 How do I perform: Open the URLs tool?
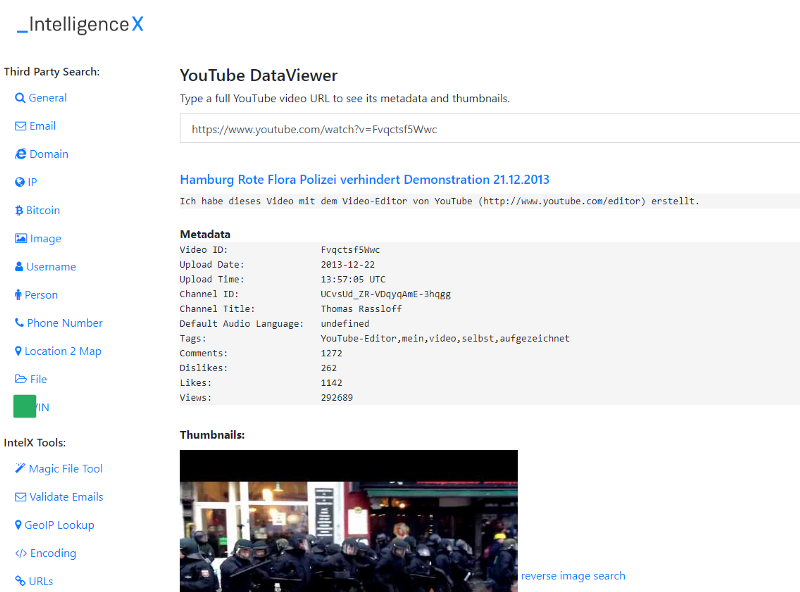click(41, 581)
